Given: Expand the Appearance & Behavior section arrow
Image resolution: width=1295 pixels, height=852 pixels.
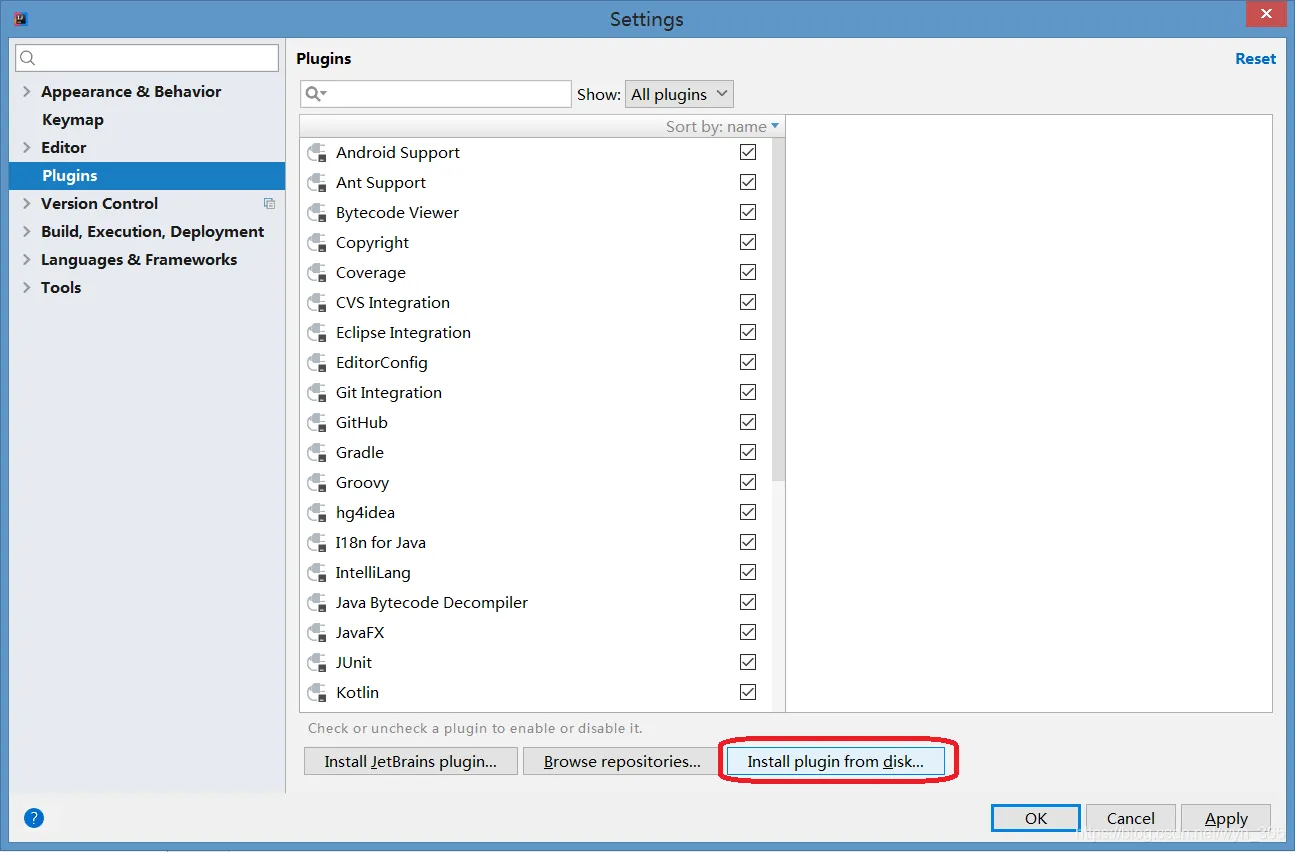Looking at the screenshot, I should pyautogui.click(x=26, y=91).
